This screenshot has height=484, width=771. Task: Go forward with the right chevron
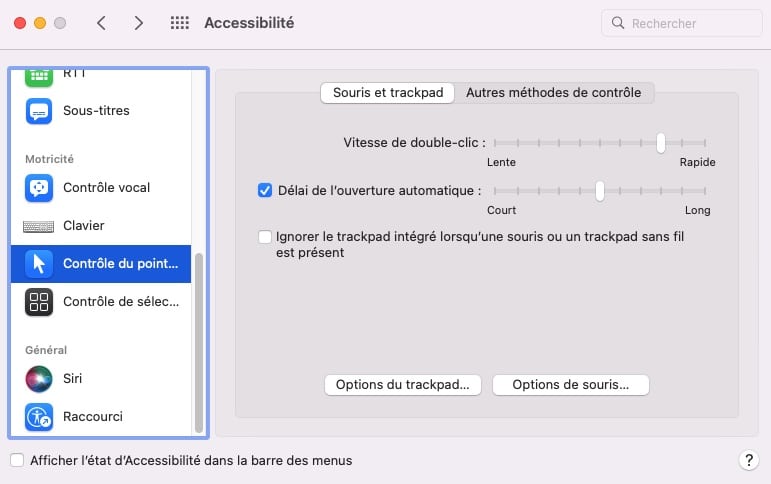(x=139, y=23)
